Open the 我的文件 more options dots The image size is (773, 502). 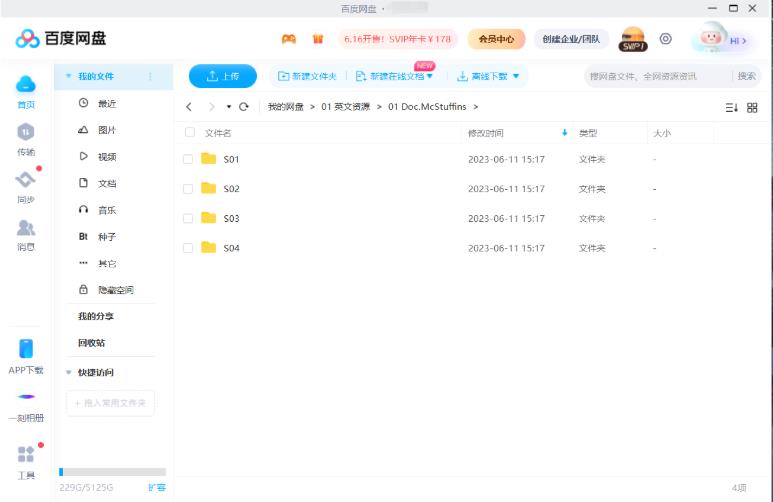pos(150,76)
